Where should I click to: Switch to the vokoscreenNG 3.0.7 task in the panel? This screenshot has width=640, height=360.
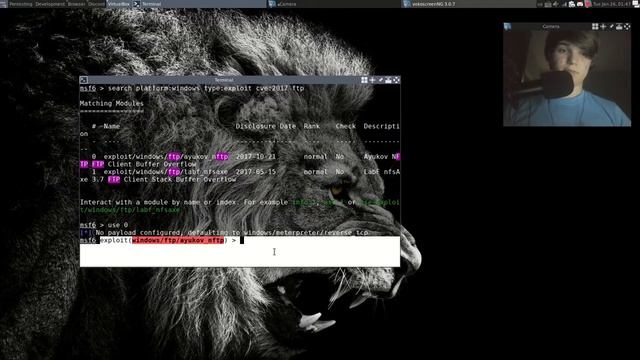click(433, 4)
